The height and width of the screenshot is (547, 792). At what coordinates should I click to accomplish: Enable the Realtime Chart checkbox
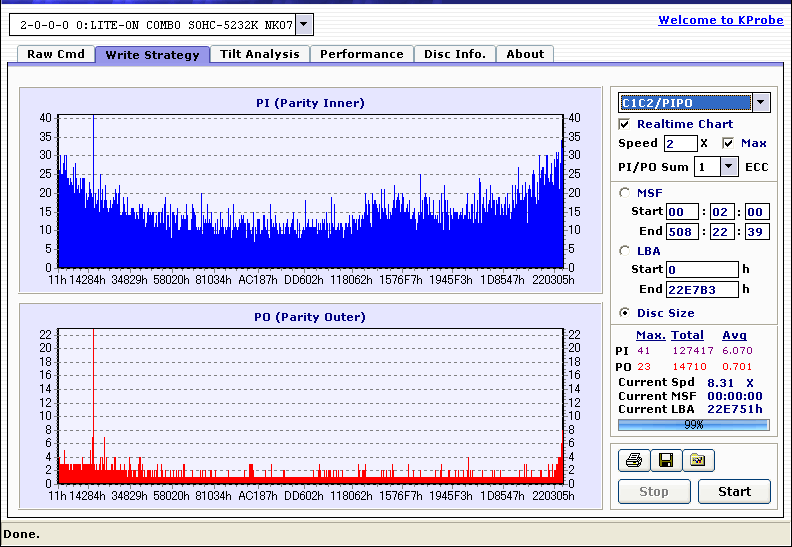point(625,124)
